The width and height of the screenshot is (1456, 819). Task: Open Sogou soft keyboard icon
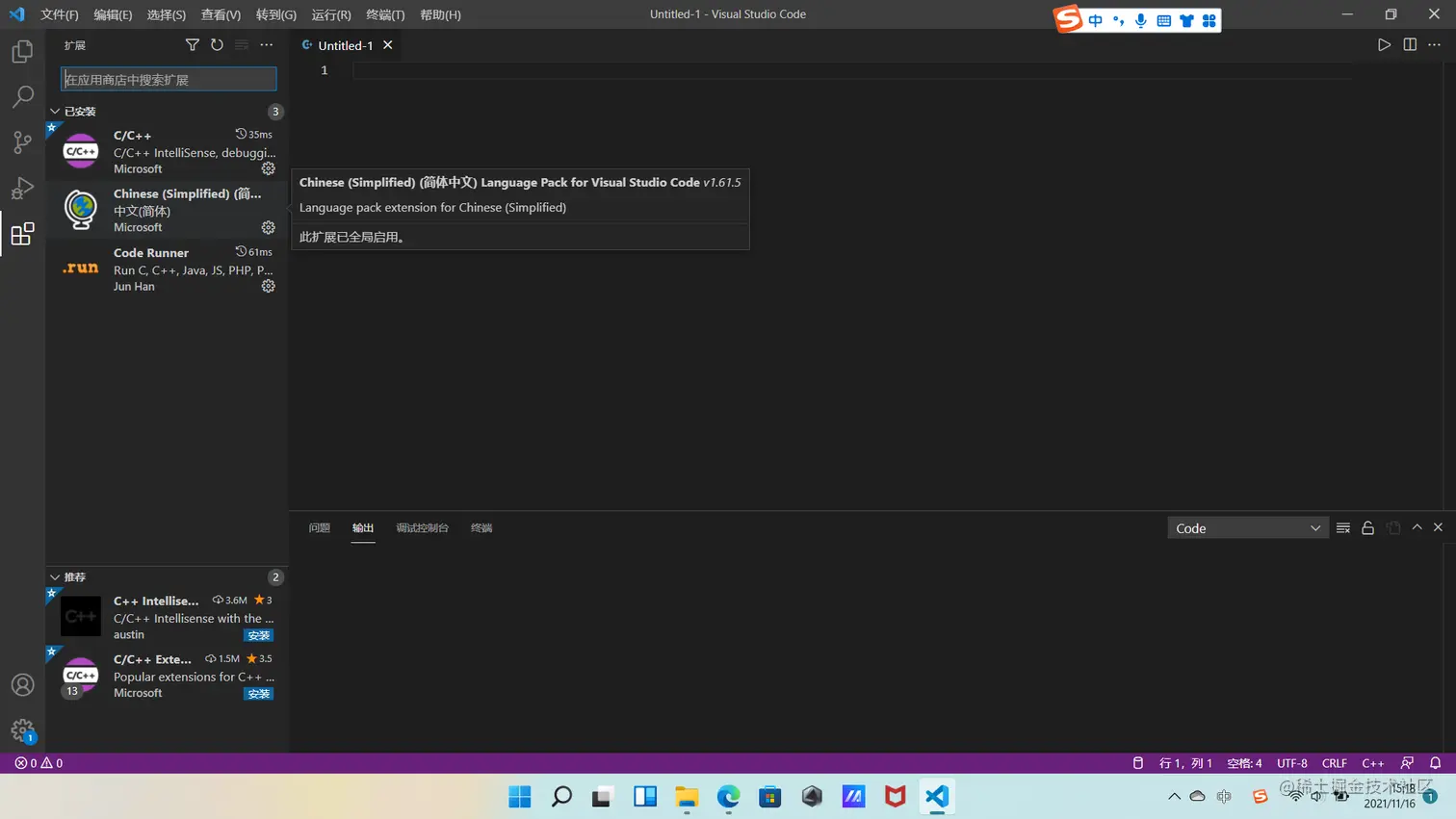[1164, 20]
